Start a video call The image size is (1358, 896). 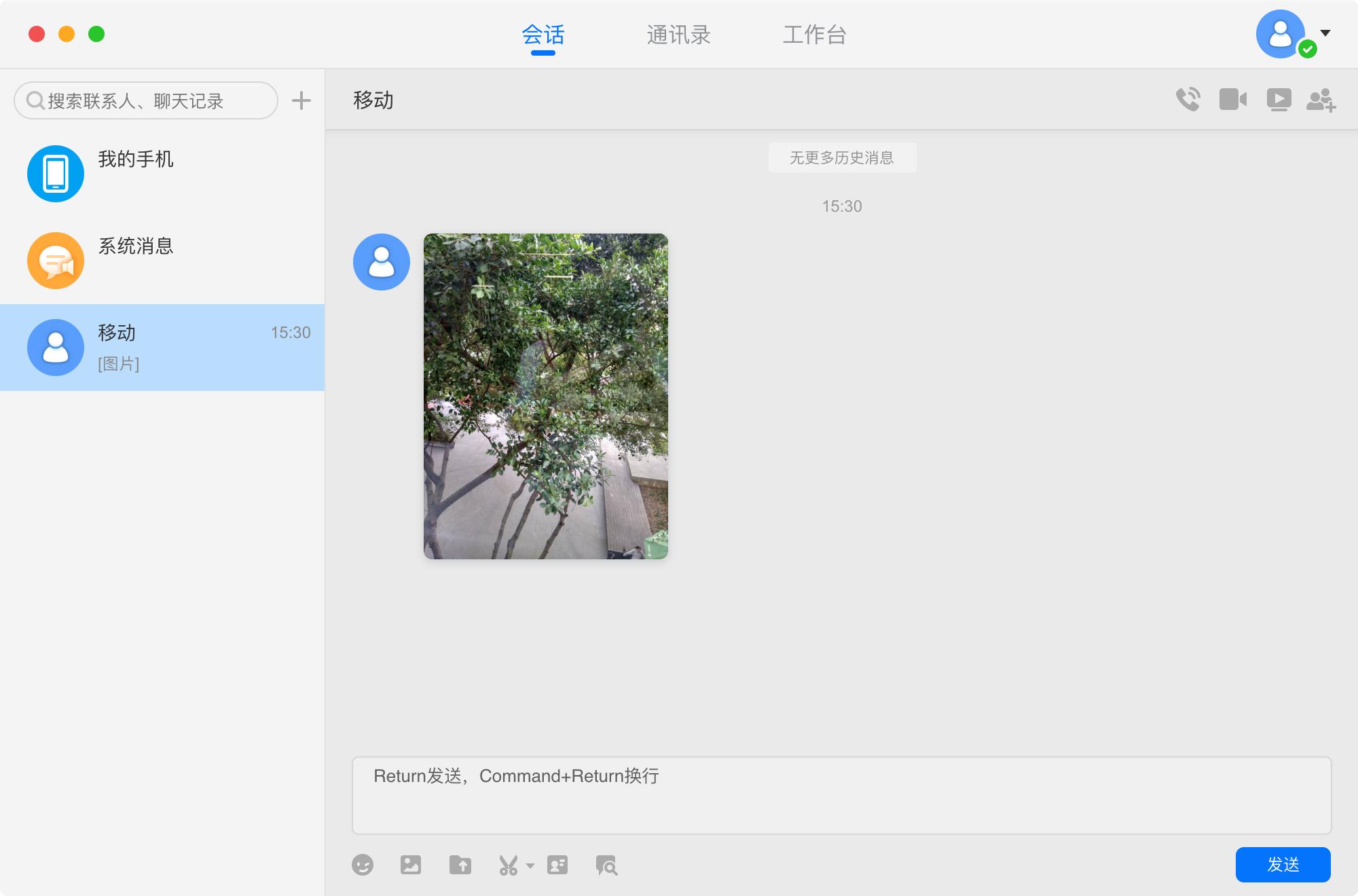pyautogui.click(x=1234, y=99)
